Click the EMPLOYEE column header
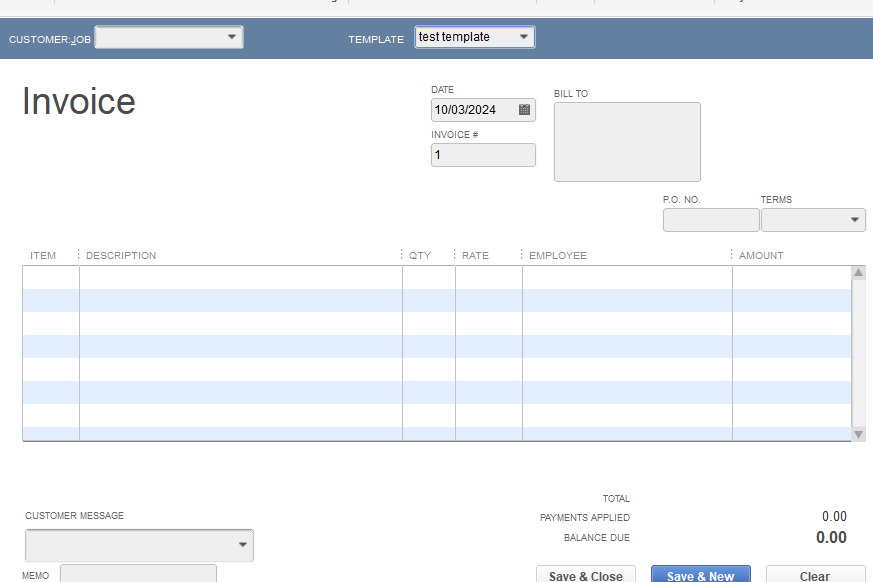 coord(556,255)
